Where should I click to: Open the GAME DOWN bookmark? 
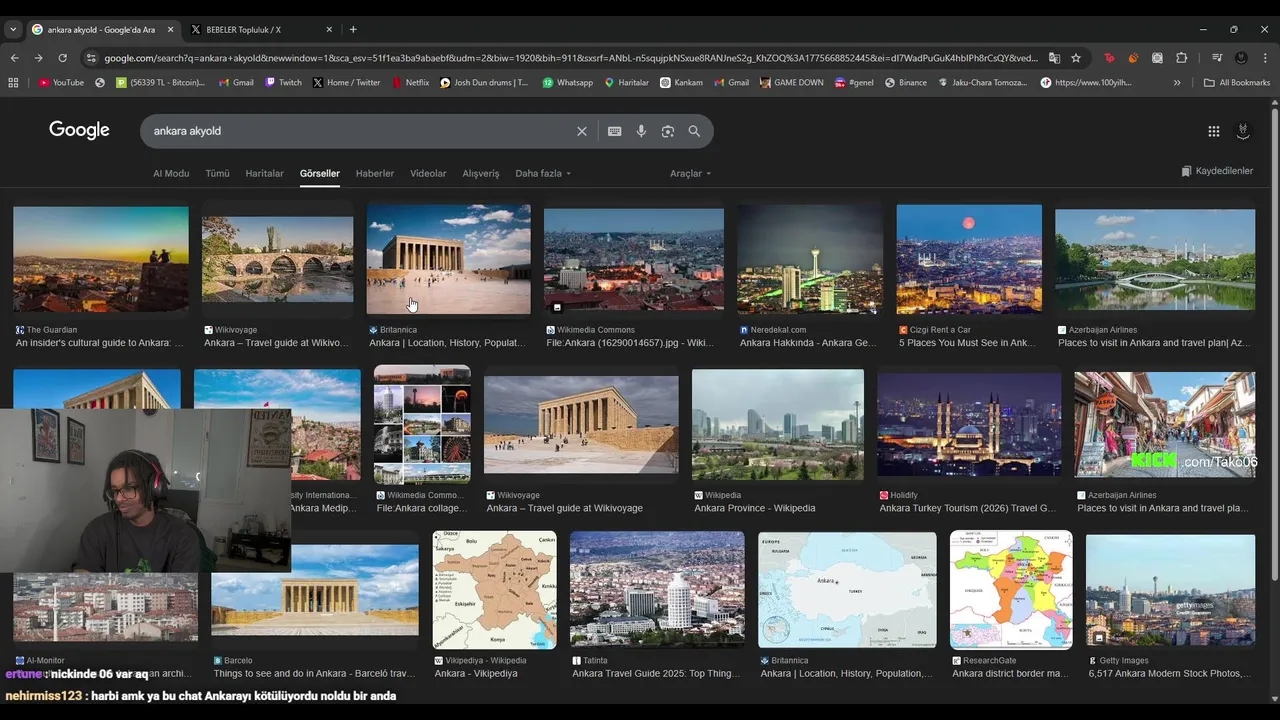pos(792,83)
